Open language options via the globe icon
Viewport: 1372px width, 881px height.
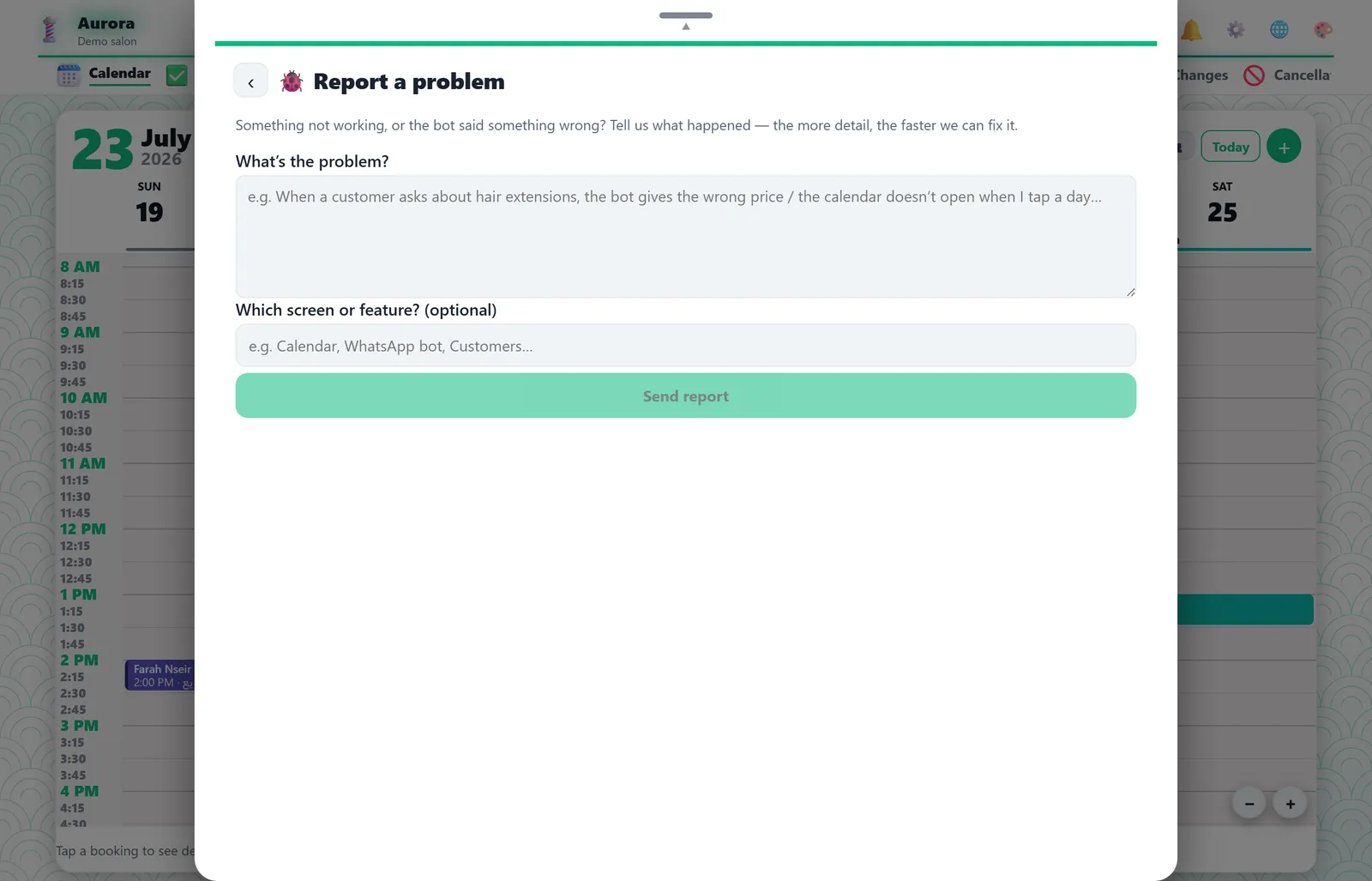pos(1279,30)
